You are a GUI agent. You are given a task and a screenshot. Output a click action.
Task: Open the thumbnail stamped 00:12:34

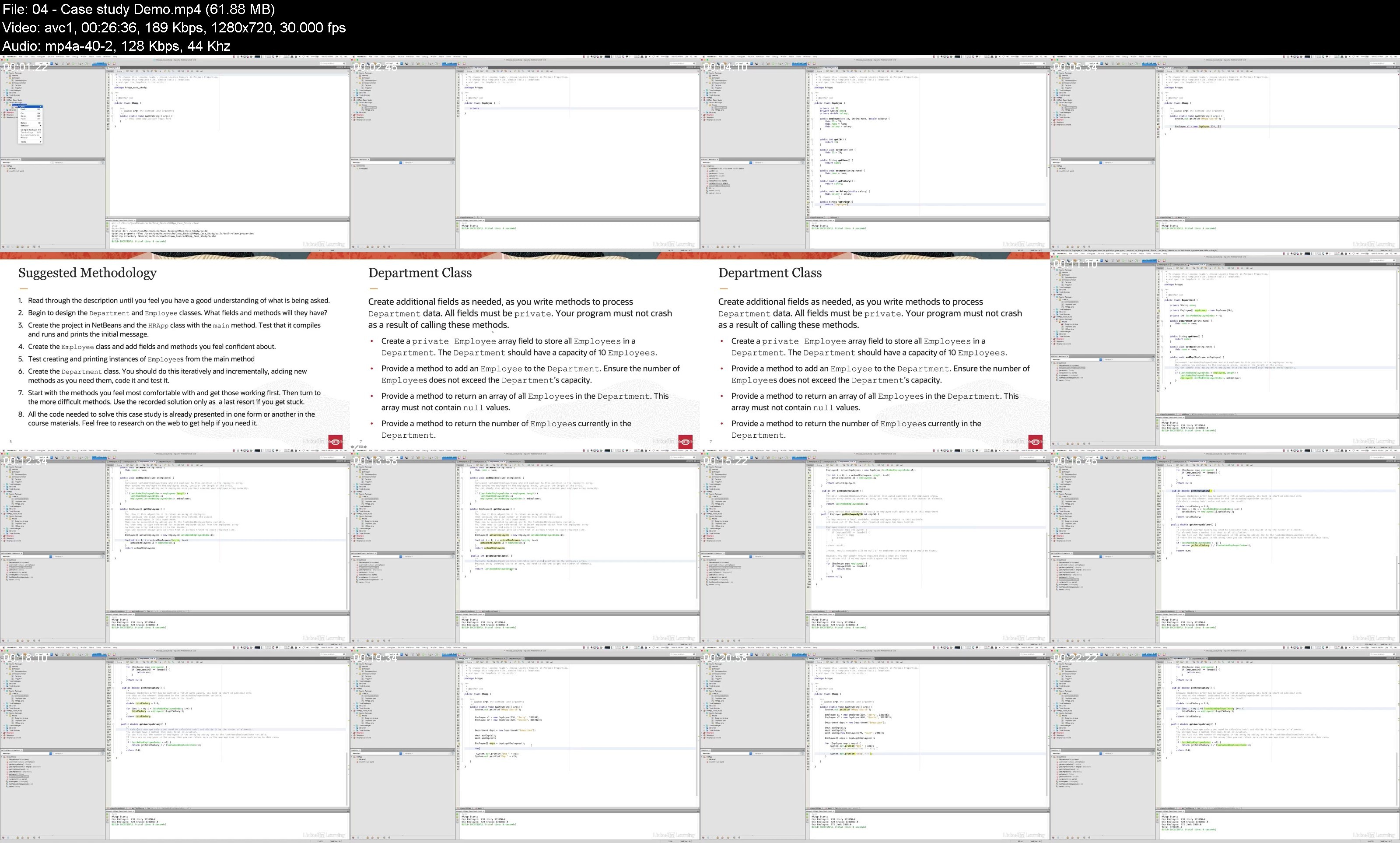175,548
